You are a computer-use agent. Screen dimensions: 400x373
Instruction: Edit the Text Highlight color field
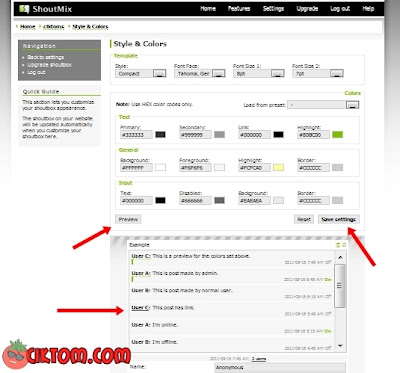314,135
